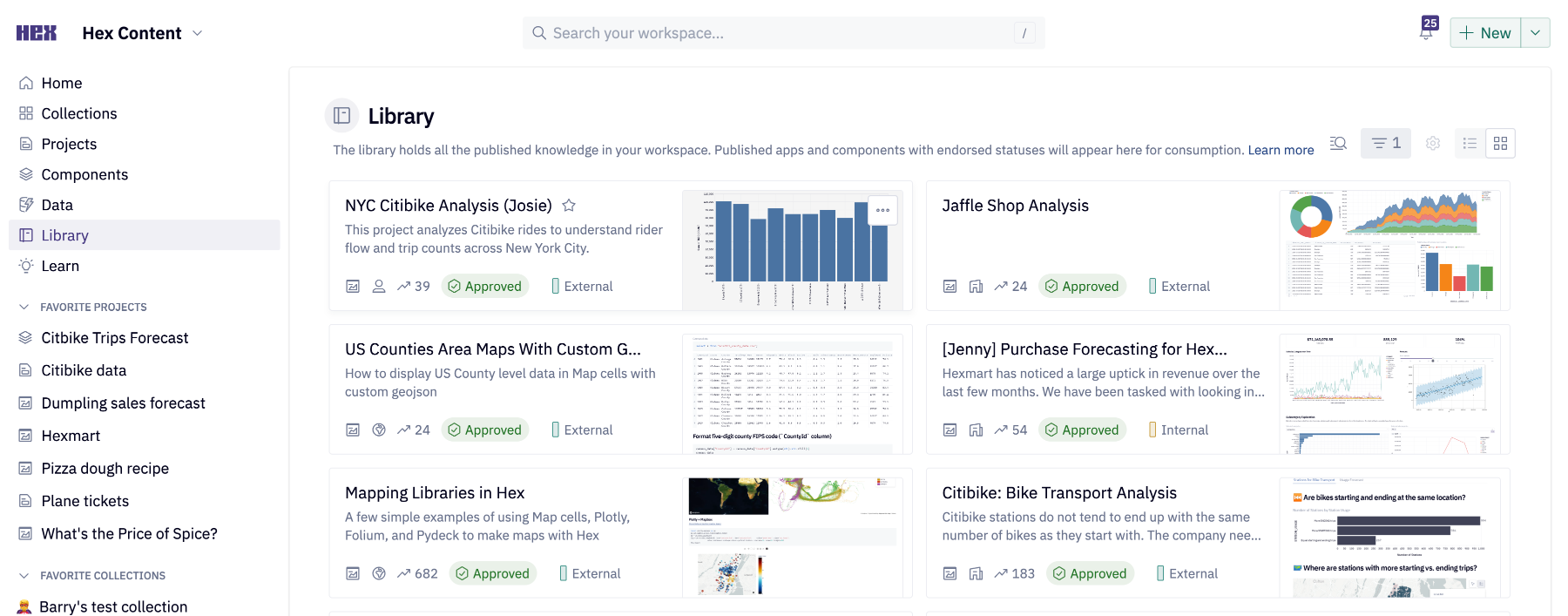Focus the workspace search field
1568x616 pixels.
pyautogui.click(x=783, y=33)
